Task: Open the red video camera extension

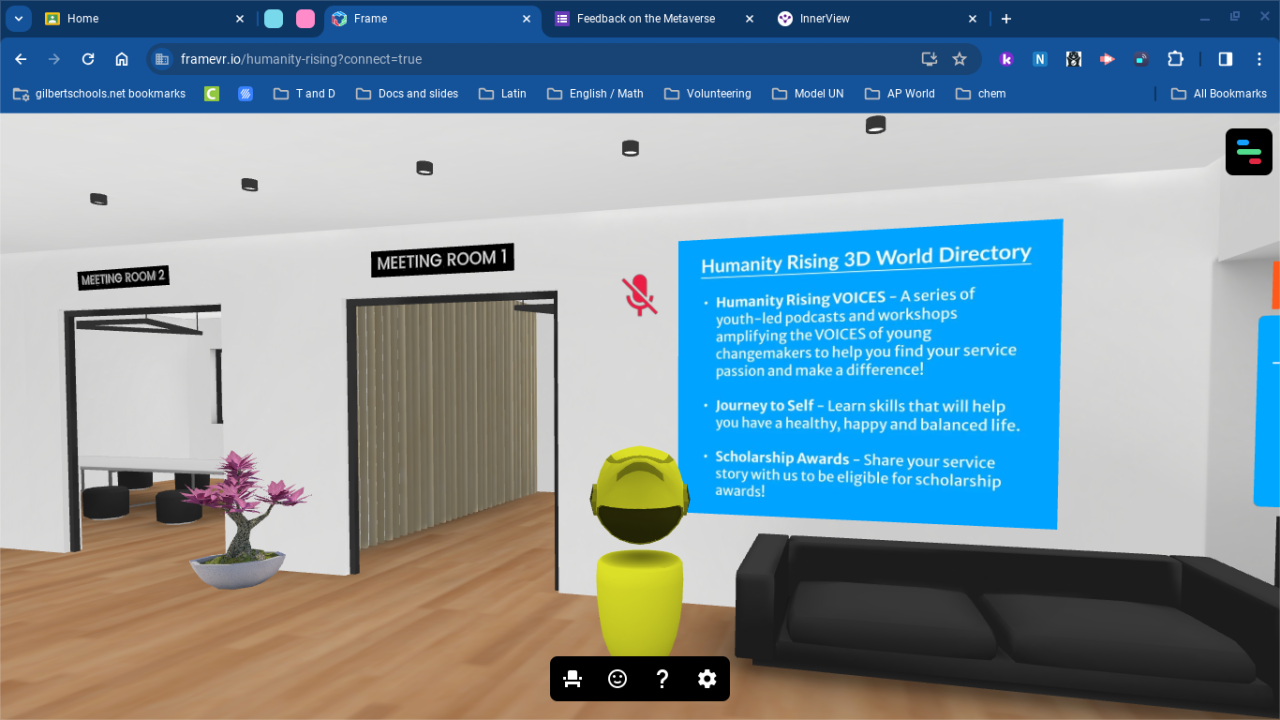Action: [x=1107, y=59]
